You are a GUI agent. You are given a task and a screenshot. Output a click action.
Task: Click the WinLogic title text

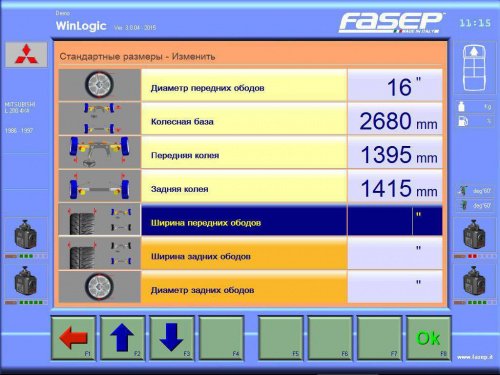[x=81, y=26]
